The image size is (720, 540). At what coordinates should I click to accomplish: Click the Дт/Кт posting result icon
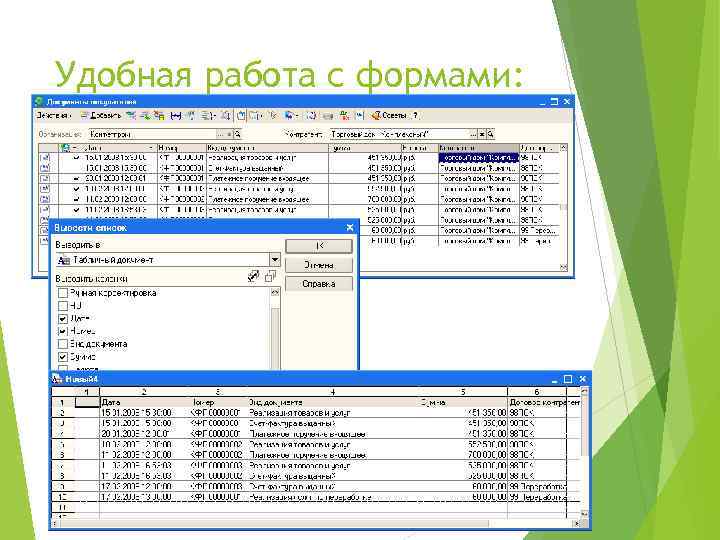(x=343, y=115)
